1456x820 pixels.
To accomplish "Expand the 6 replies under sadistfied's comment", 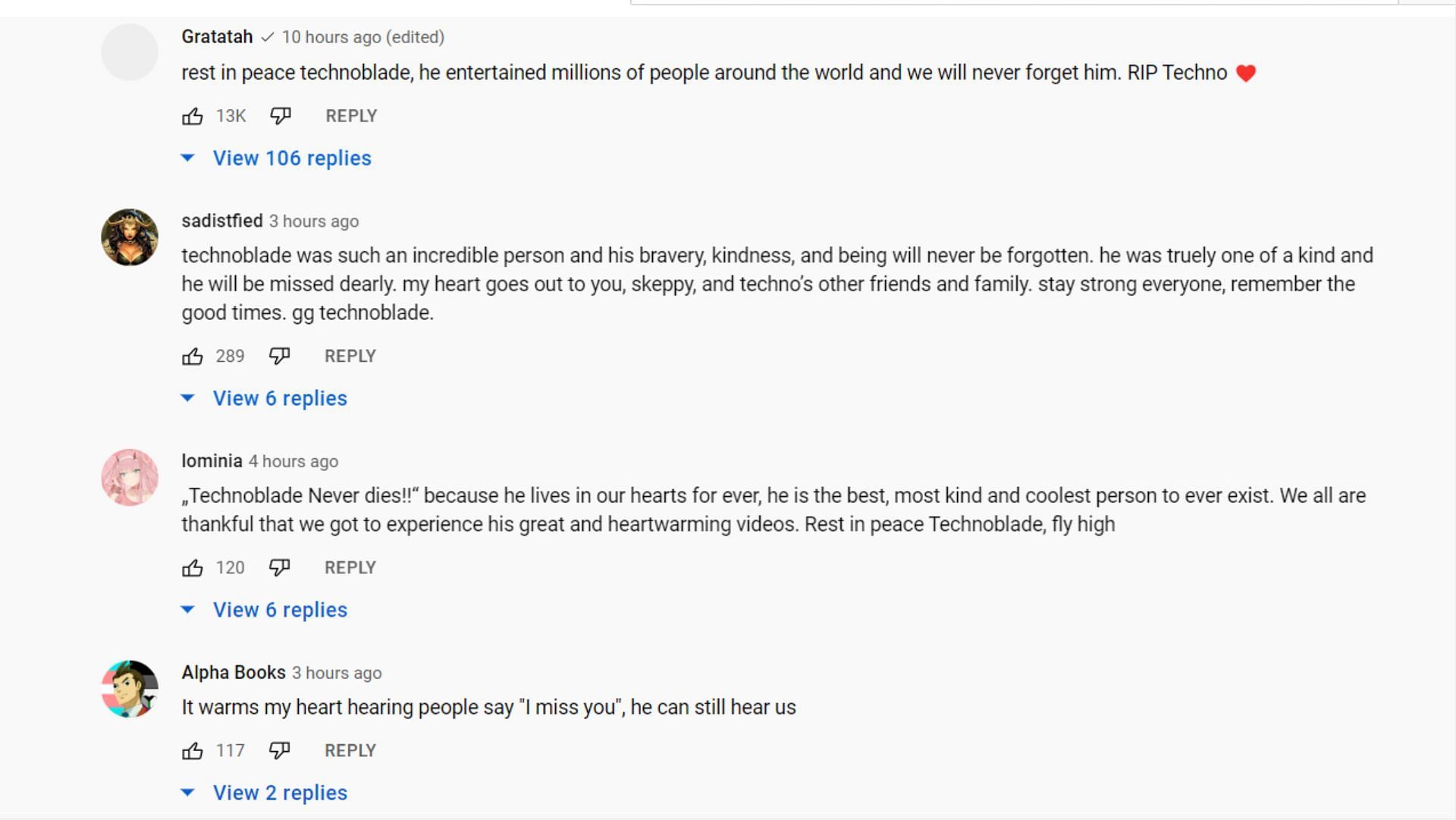I will (279, 399).
